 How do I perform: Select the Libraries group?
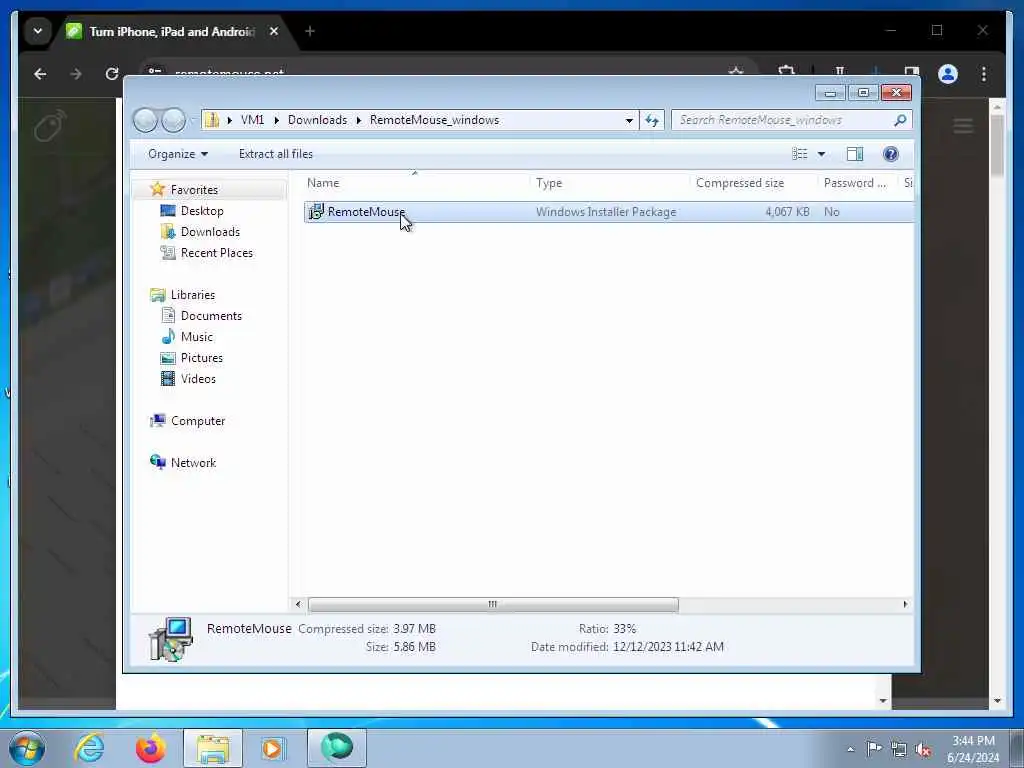(193, 295)
